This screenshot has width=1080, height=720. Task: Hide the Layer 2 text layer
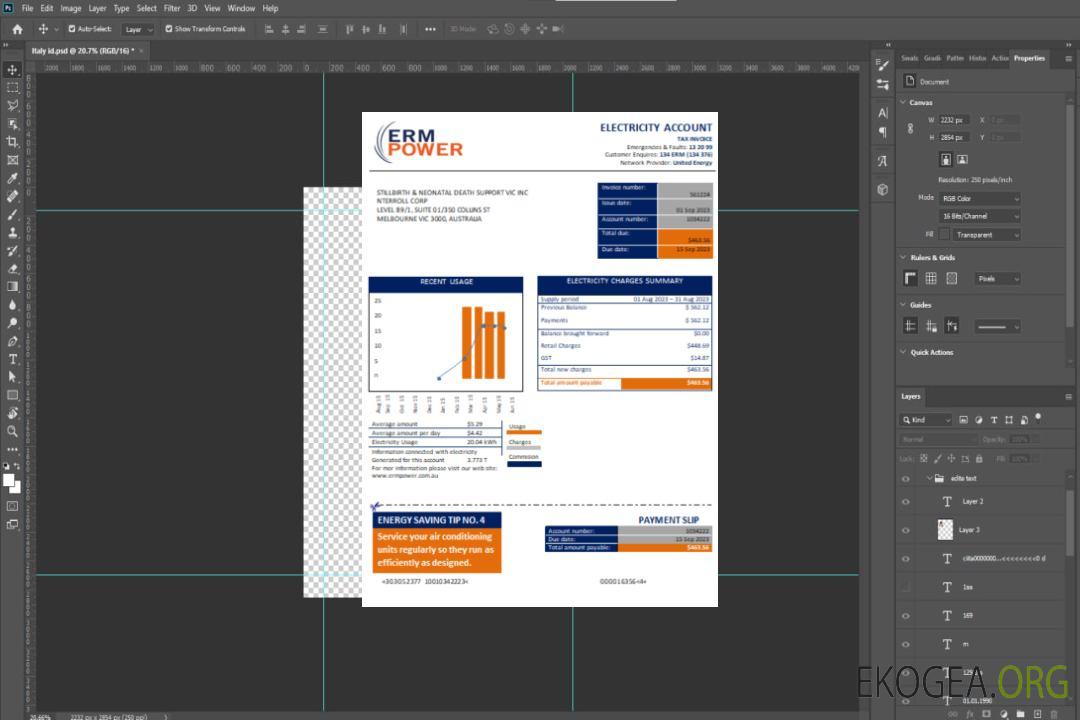(905, 502)
